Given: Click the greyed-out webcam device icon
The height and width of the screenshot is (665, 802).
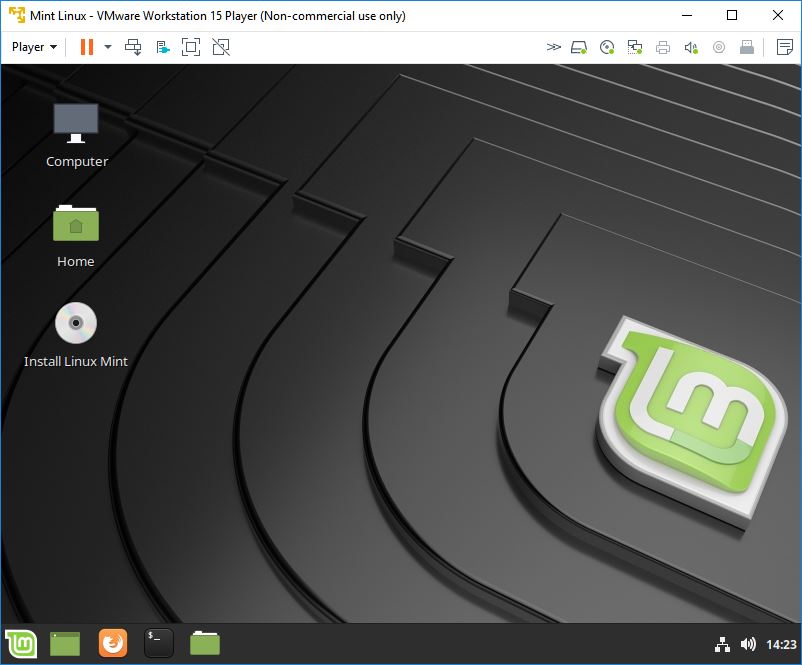Looking at the screenshot, I should [719, 48].
